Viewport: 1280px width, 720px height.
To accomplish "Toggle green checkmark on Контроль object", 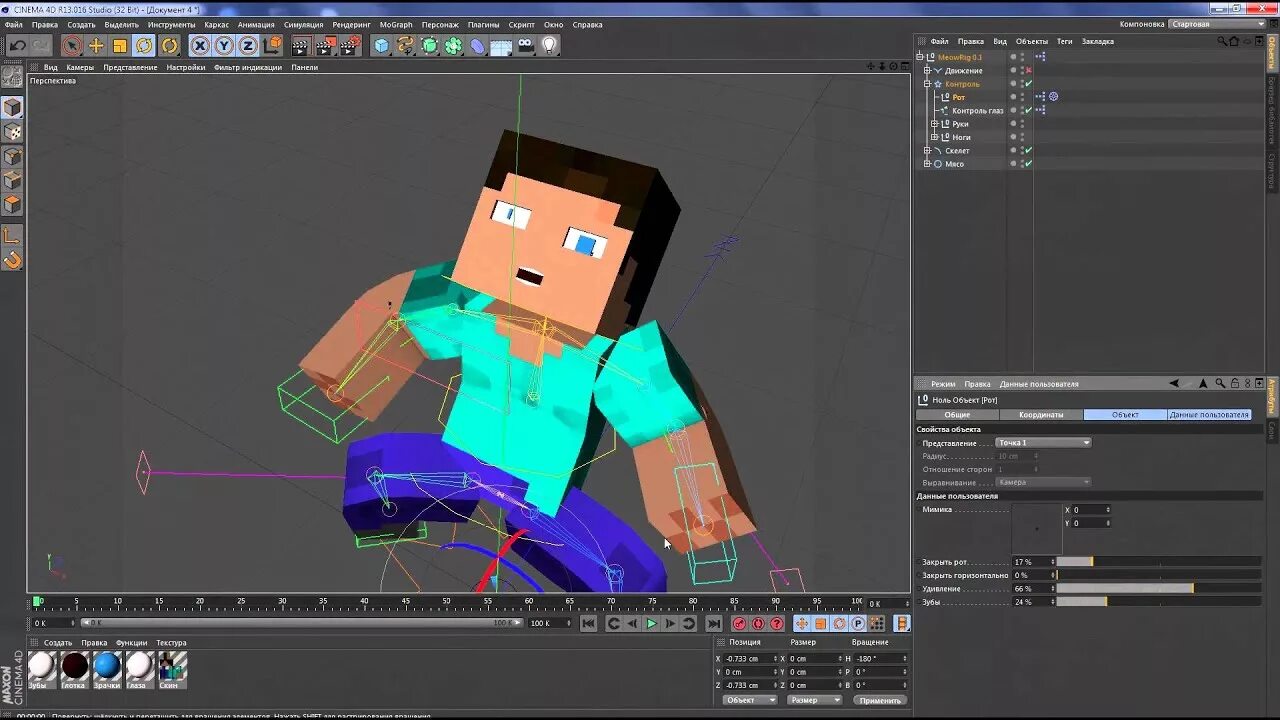I will [1028, 84].
